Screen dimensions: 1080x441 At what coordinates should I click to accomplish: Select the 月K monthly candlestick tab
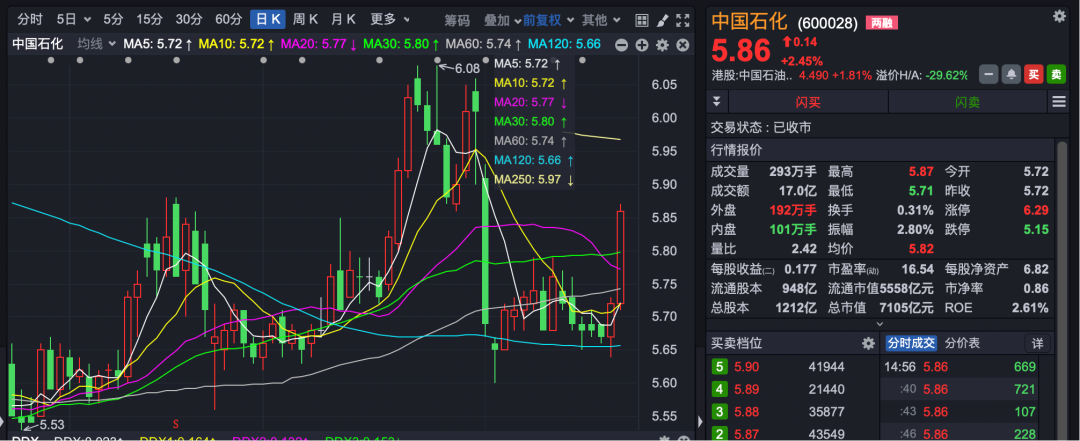343,19
